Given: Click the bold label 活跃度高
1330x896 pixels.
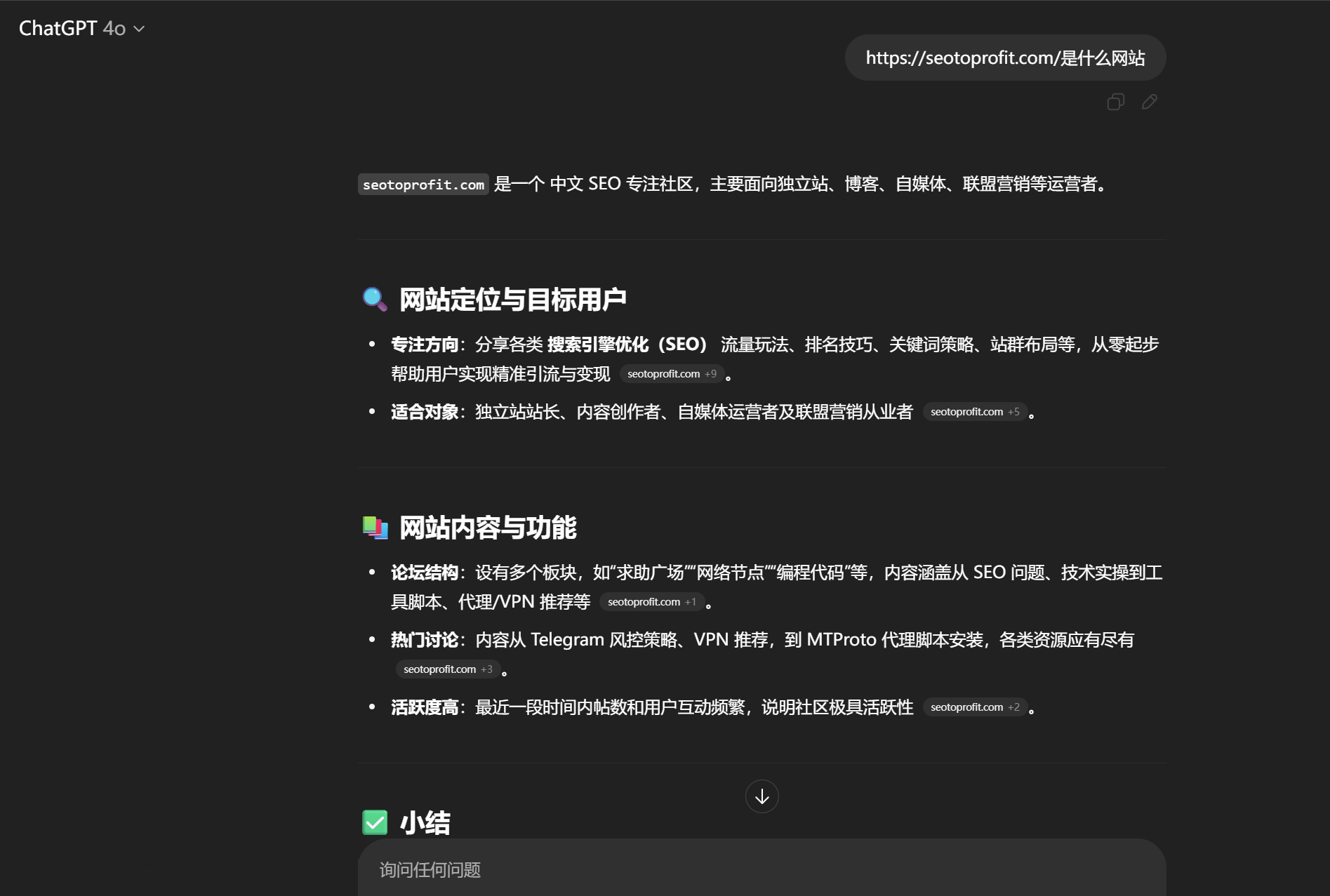Looking at the screenshot, I should 425,707.
